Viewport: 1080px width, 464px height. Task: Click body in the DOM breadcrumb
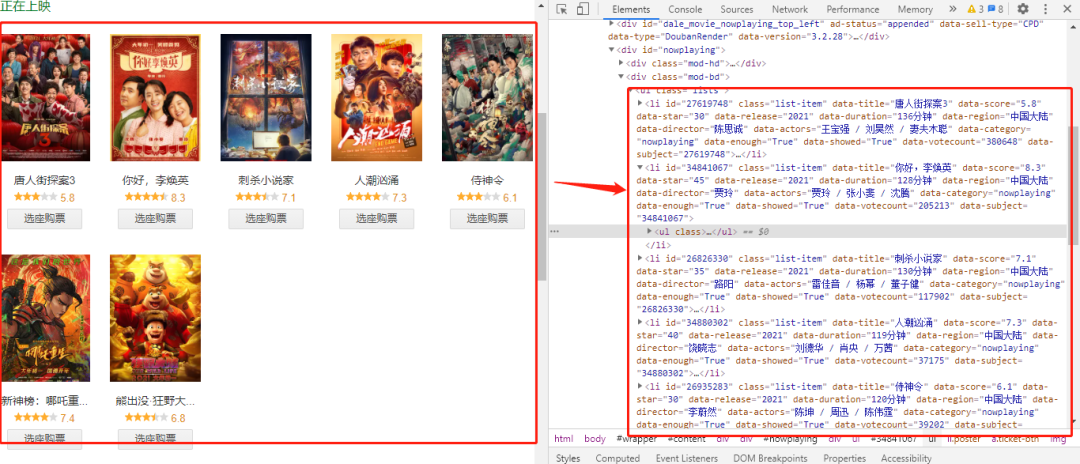point(595,439)
